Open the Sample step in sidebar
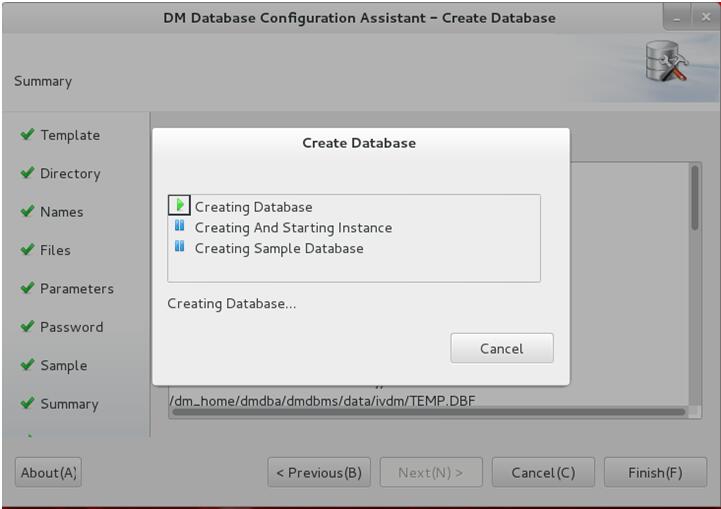Viewport: 721px width, 509px height. [x=63, y=366]
